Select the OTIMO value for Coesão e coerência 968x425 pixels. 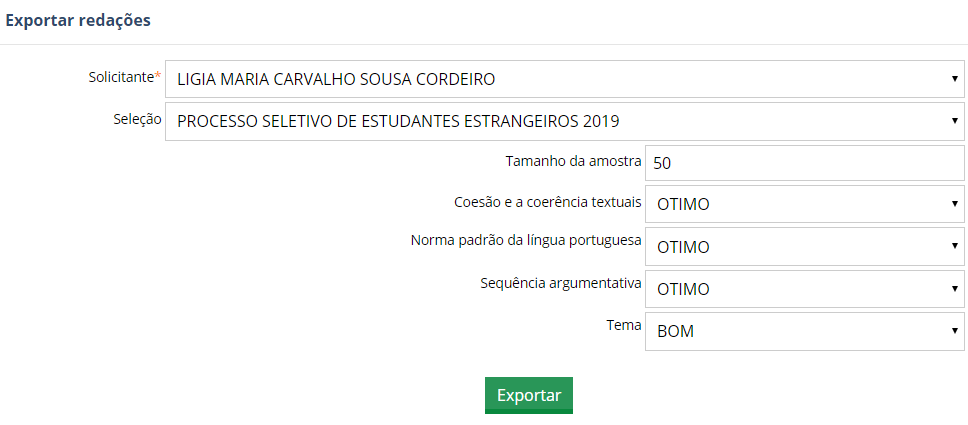pos(683,204)
